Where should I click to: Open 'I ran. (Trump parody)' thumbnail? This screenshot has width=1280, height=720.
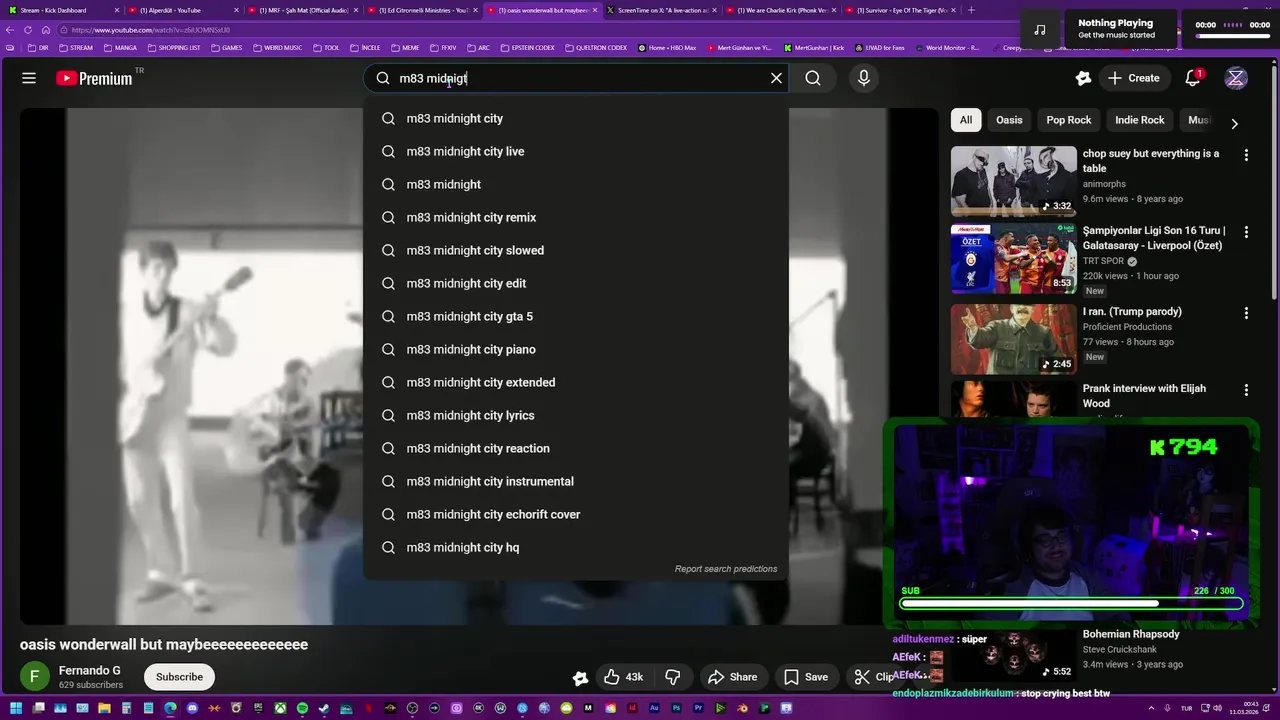pos(1013,339)
